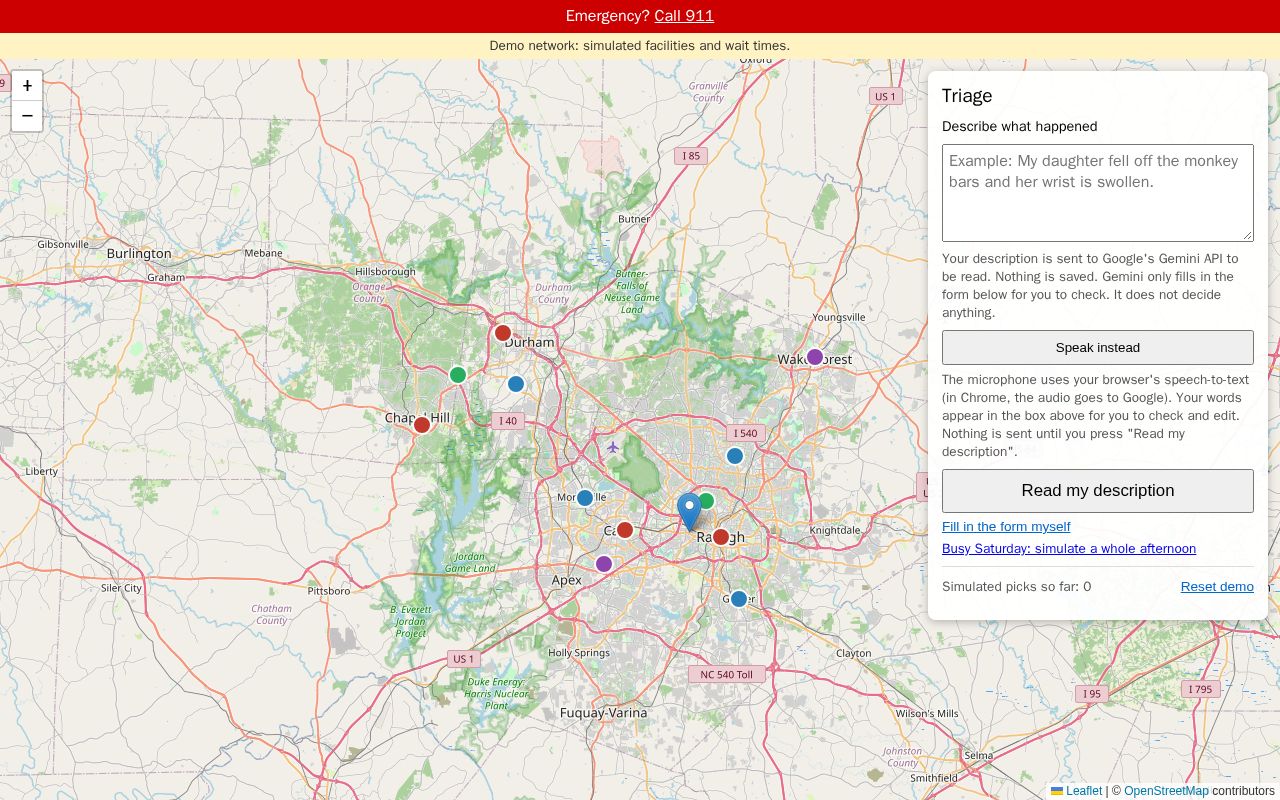The height and width of the screenshot is (800, 1280).
Task: Select the blue marker below the I 540 label
Action: pos(735,456)
